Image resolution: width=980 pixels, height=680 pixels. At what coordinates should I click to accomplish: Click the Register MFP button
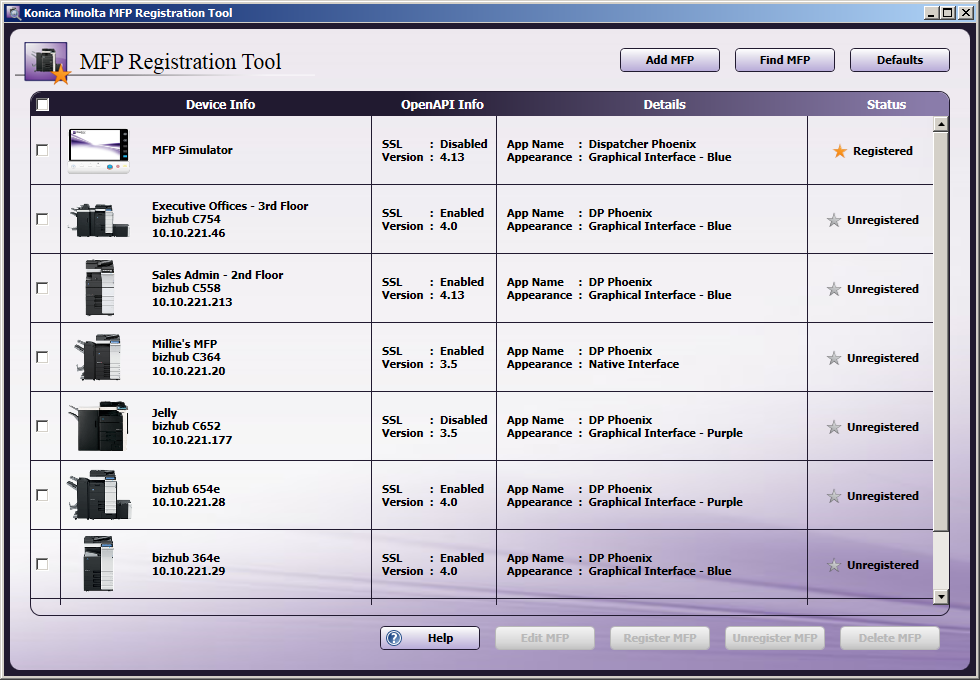click(x=659, y=638)
